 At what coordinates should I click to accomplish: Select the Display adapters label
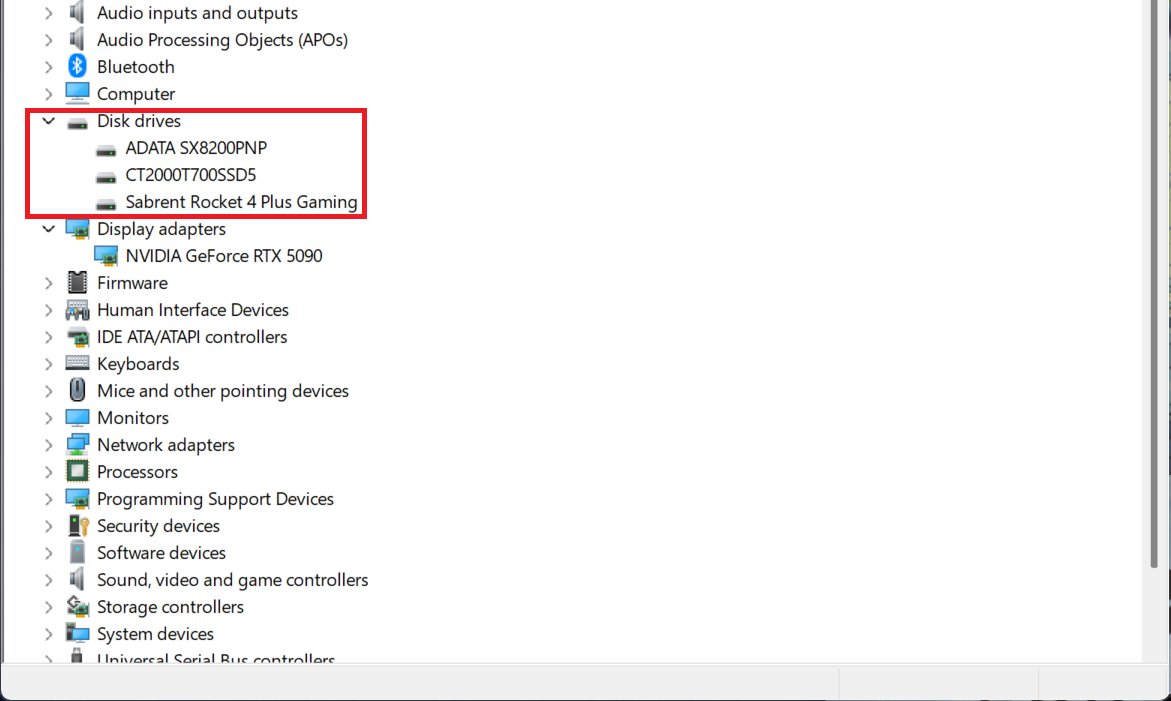click(161, 228)
